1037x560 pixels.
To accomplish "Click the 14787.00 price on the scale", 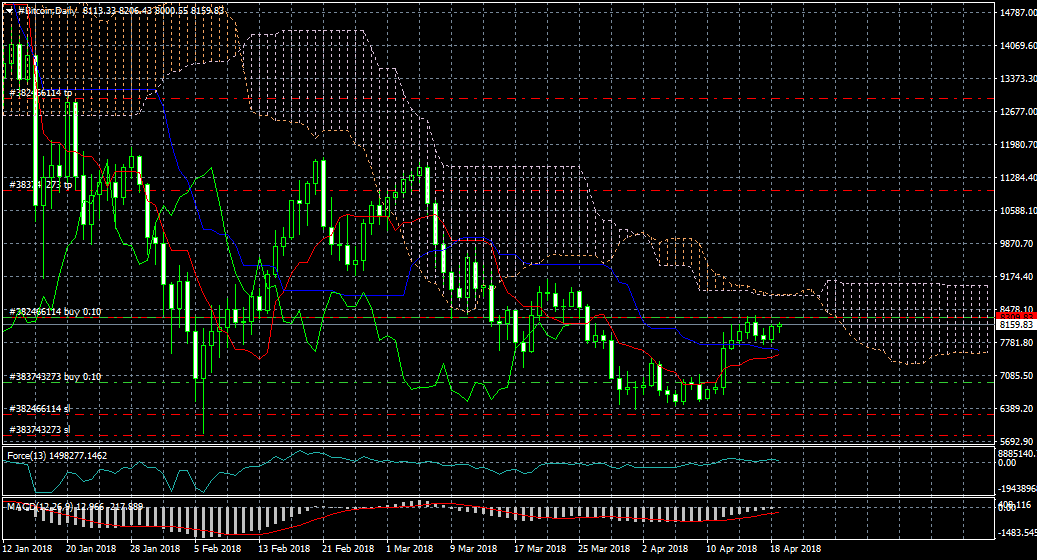I will click(x=1016, y=13).
